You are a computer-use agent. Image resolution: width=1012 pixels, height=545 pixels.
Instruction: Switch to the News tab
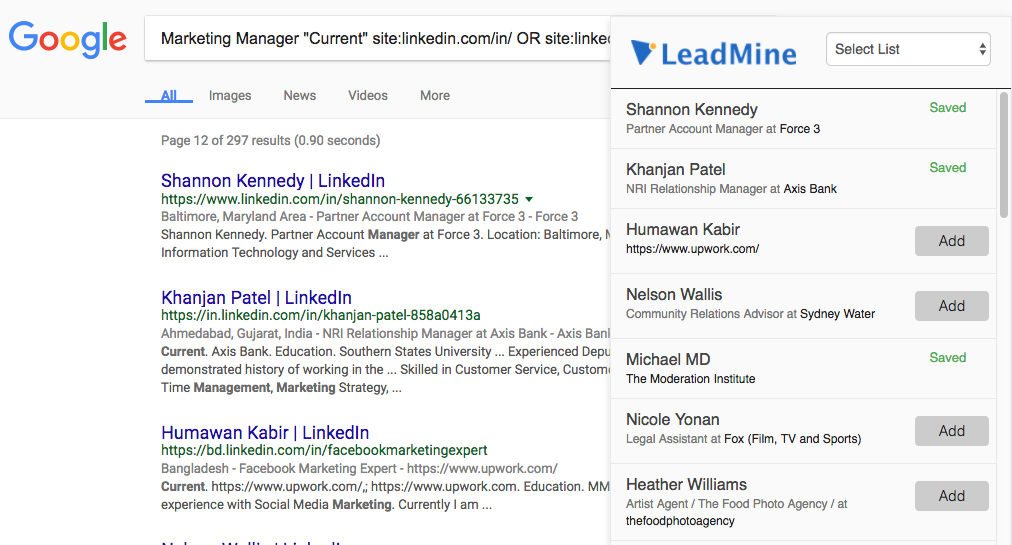(299, 96)
